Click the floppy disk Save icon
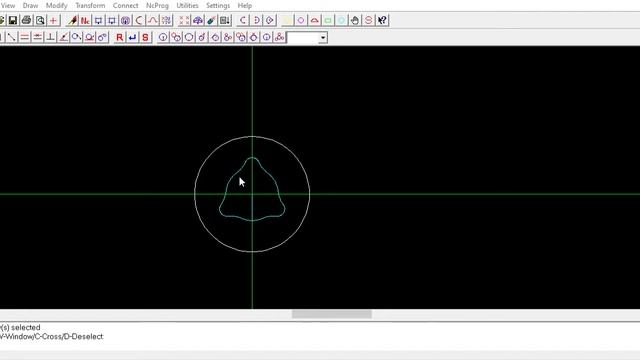 (13, 20)
